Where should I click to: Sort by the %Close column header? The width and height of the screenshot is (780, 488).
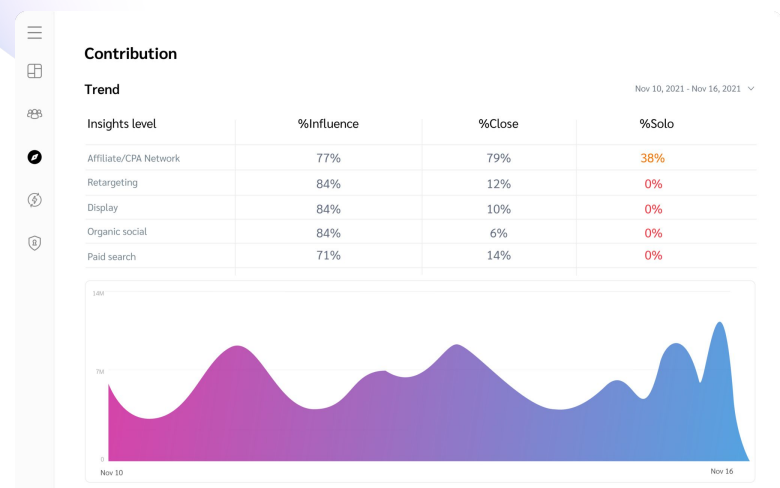(x=498, y=124)
